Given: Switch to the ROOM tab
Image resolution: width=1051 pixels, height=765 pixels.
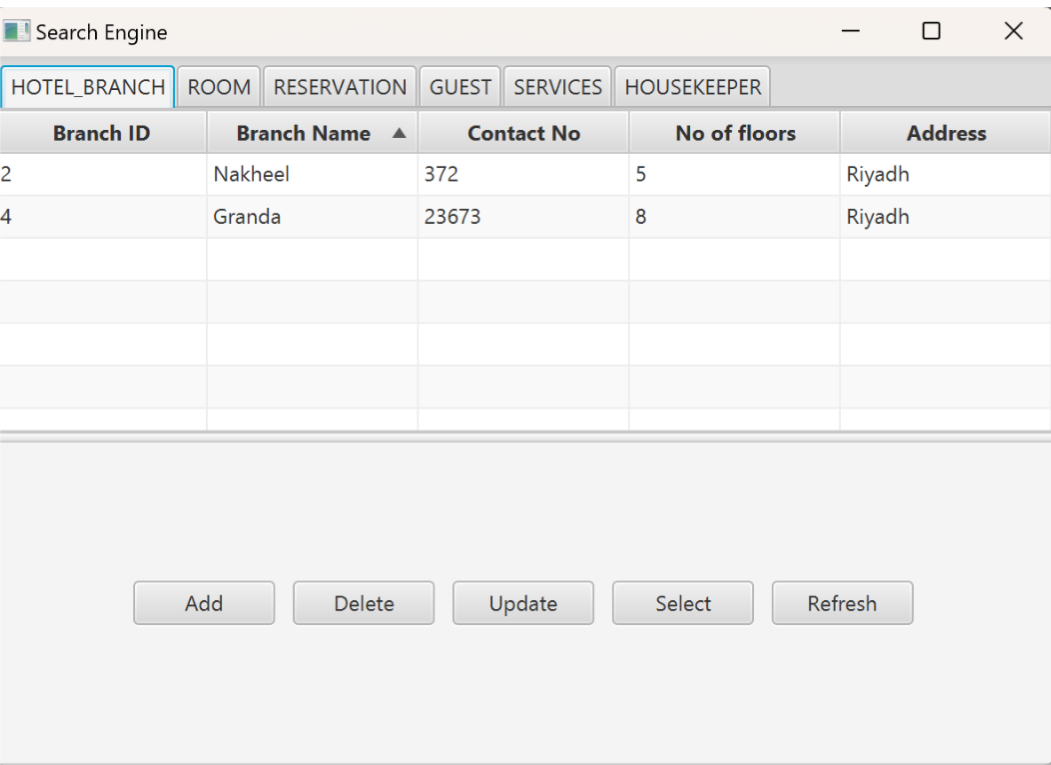Looking at the screenshot, I should tap(219, 87).
